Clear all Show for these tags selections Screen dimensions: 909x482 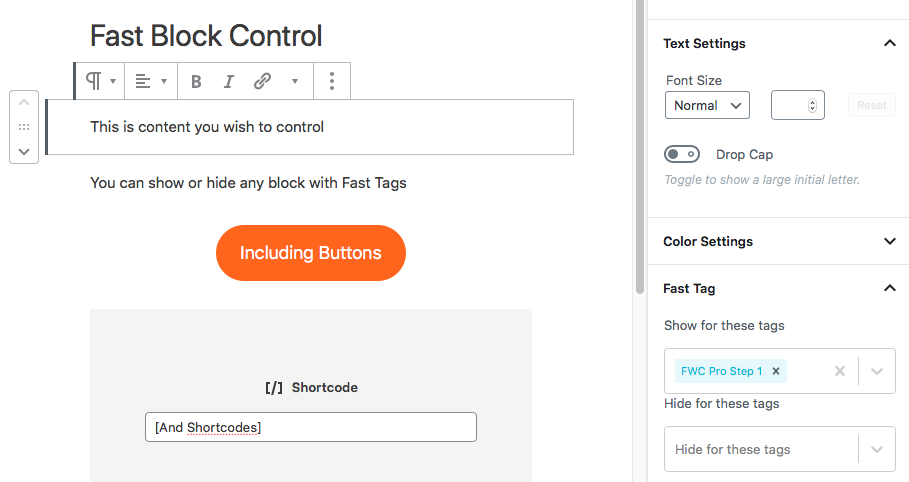(x=839, y=371)
